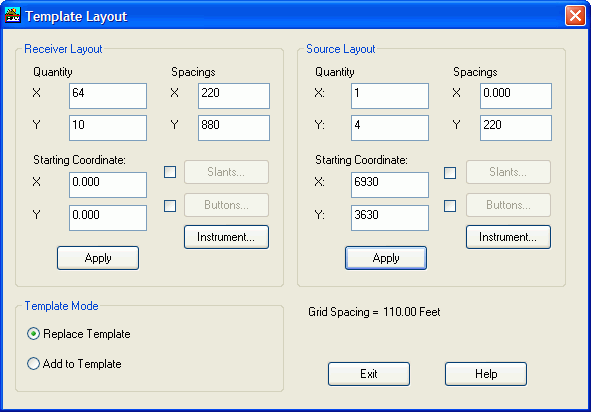Screen dimensions: 591x412
Task: Tick the Source Layout Slants checkbox
Action: click(450, 173)
